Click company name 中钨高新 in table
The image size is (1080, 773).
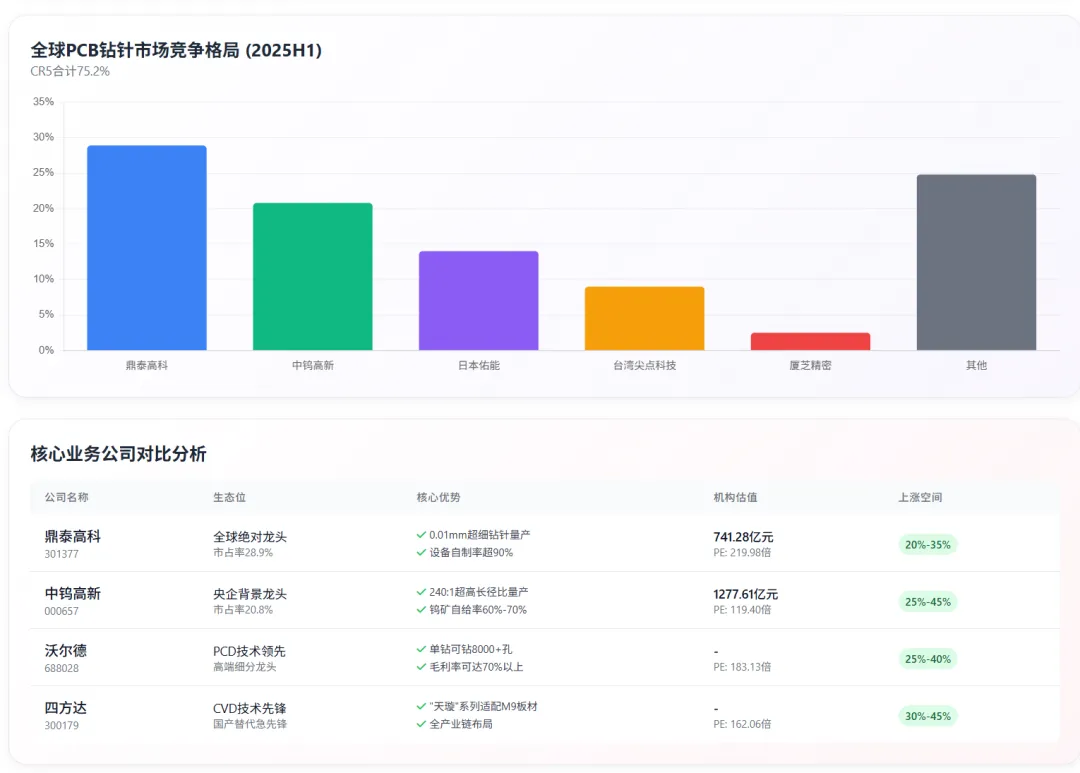[x=73, y=593]
